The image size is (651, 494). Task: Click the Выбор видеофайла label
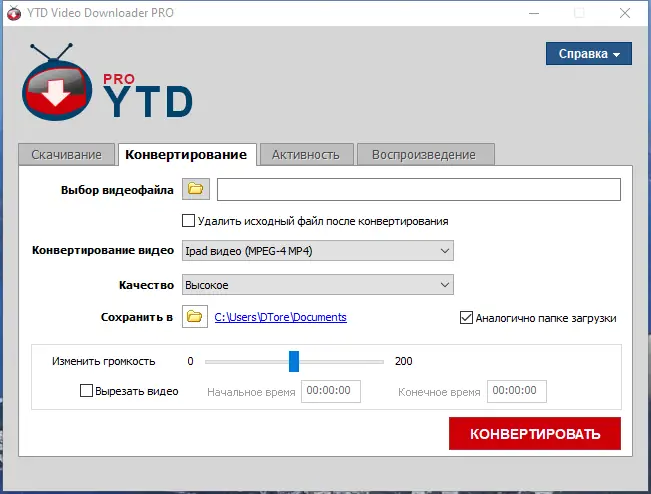click(x=117, y=190)
